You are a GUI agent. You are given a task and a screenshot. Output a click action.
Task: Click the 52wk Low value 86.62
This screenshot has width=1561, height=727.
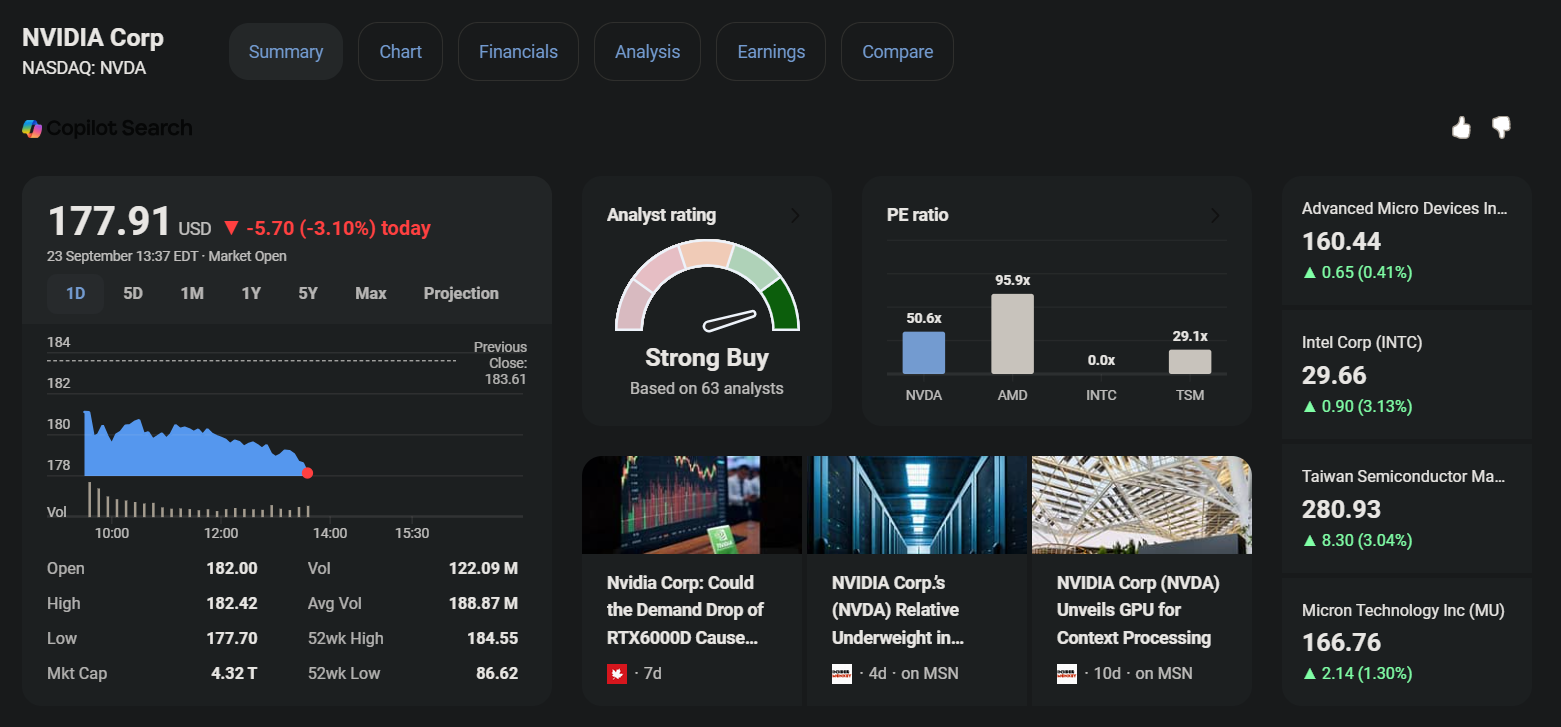coord(497,673)
